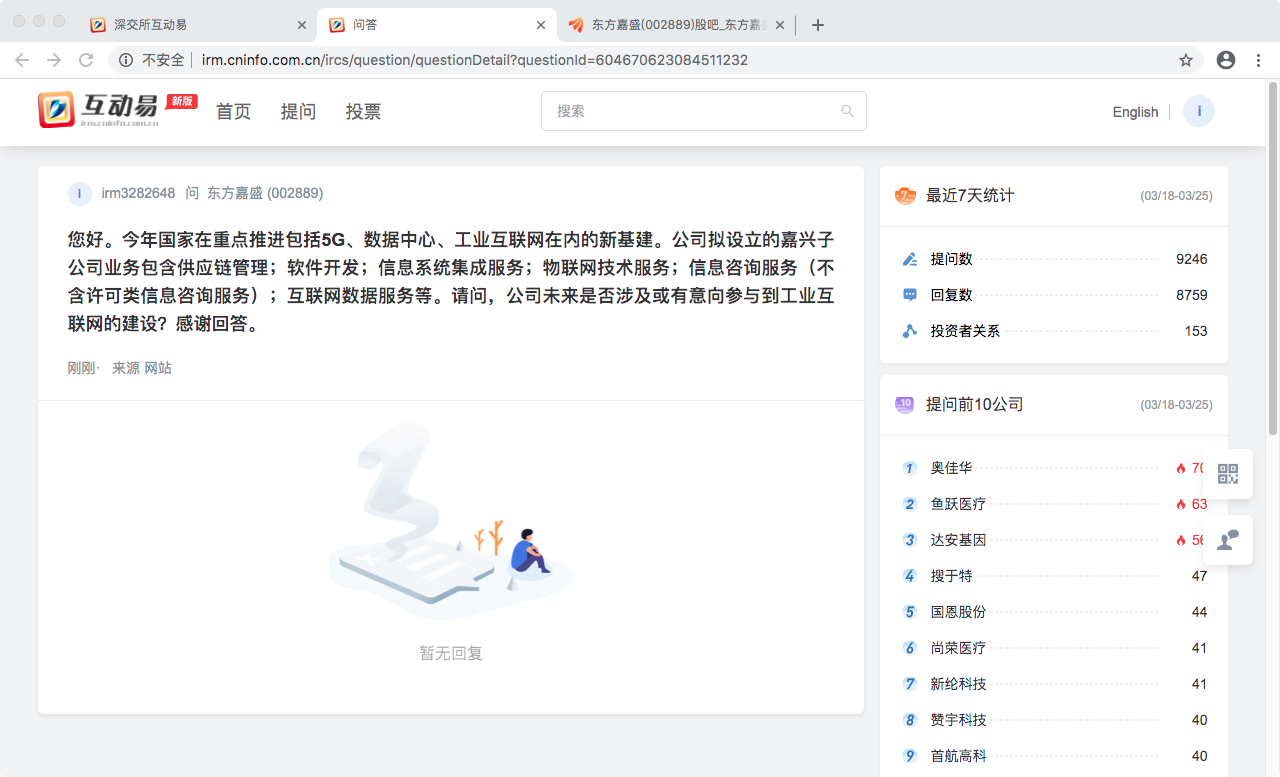Open 搜于特 in top 10 list
This screenshot has height=777, width=1280.
coord(952,576)
